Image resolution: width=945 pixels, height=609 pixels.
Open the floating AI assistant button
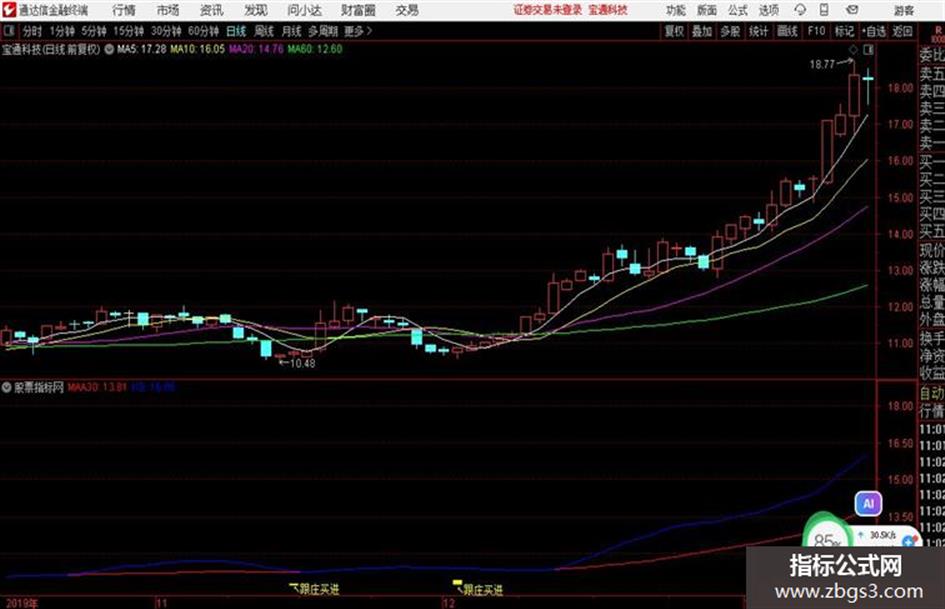(868, 503)
